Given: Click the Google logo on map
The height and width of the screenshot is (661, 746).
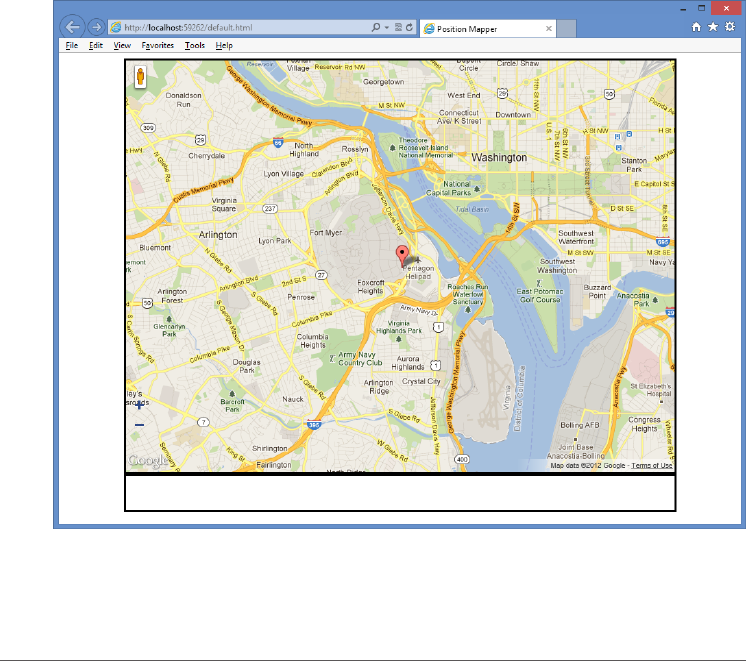Looking at the screenshot, I should 148,460.
